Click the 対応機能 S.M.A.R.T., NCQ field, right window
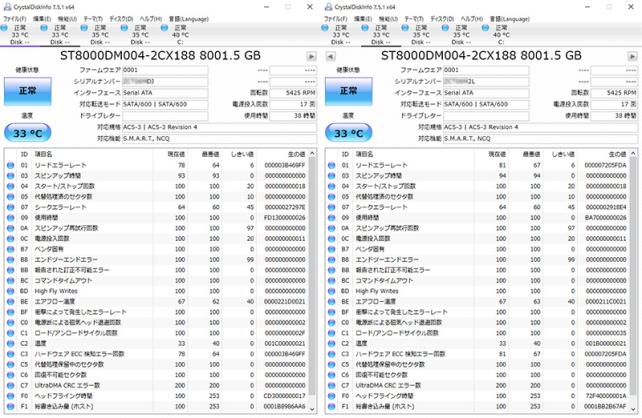 pyautogui.click(x=540, y=139)
